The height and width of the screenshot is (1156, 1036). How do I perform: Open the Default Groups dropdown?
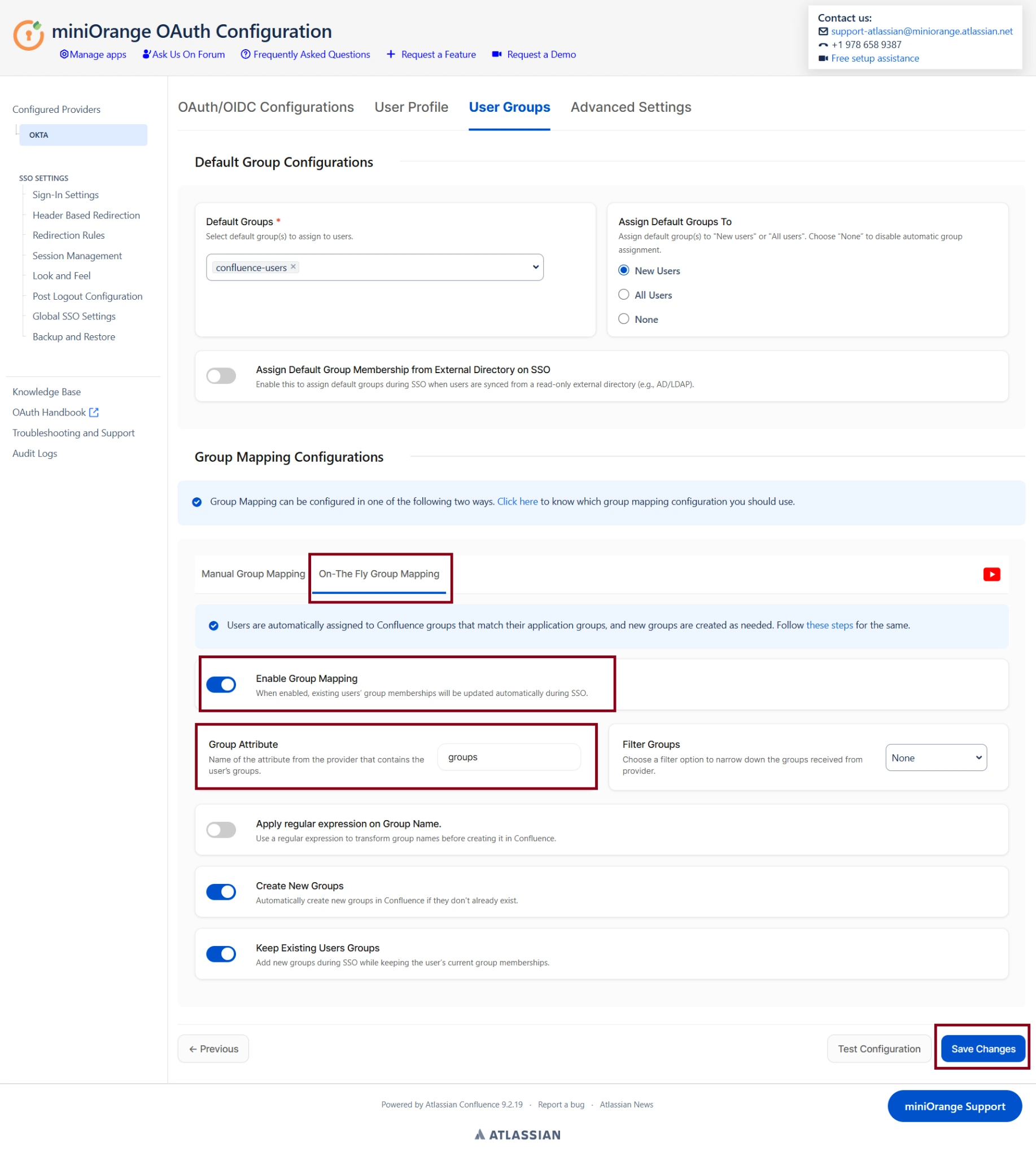click(x=374, y=267)
